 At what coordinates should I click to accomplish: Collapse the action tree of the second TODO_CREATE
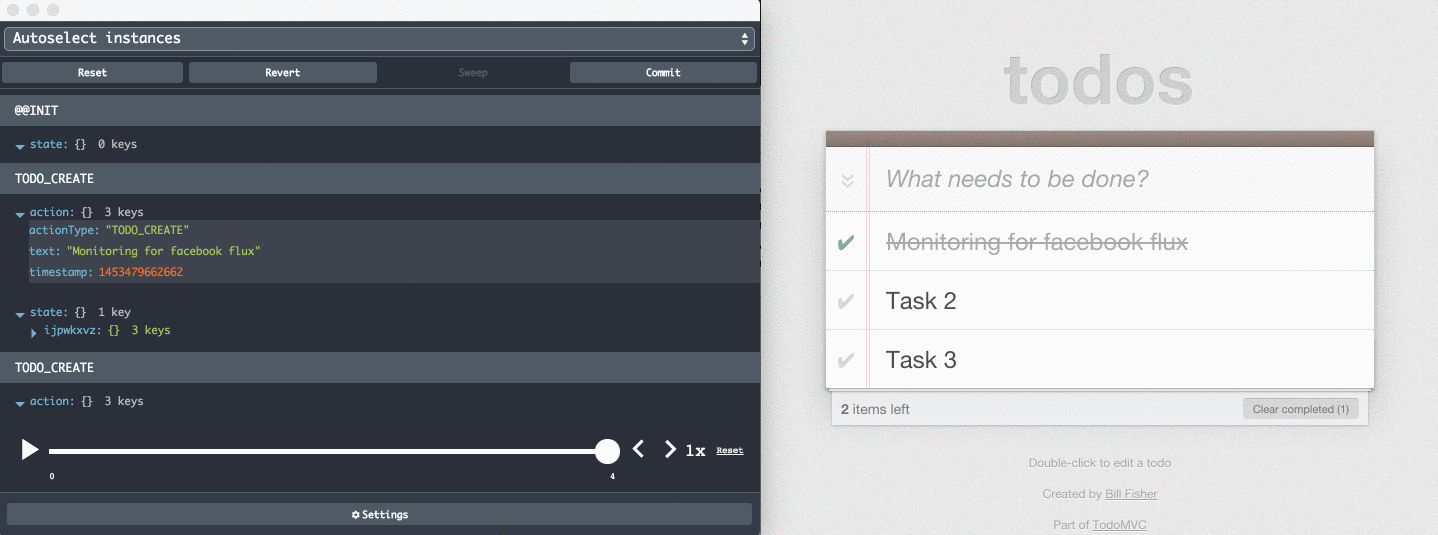coord(20,402)
